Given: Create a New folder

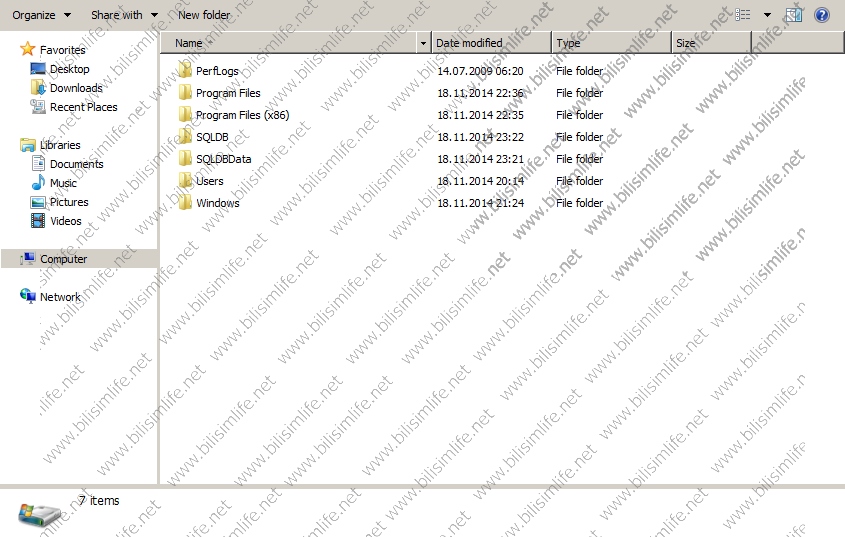Looking at the screenshot, I should click(204, 15).
